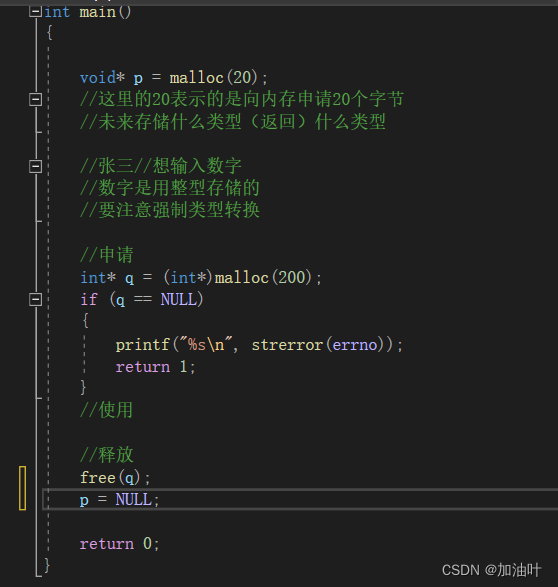Click the yellow change marker beside 'p = NULL;'
Screen dimensions: 558x587
click(22, 488)
